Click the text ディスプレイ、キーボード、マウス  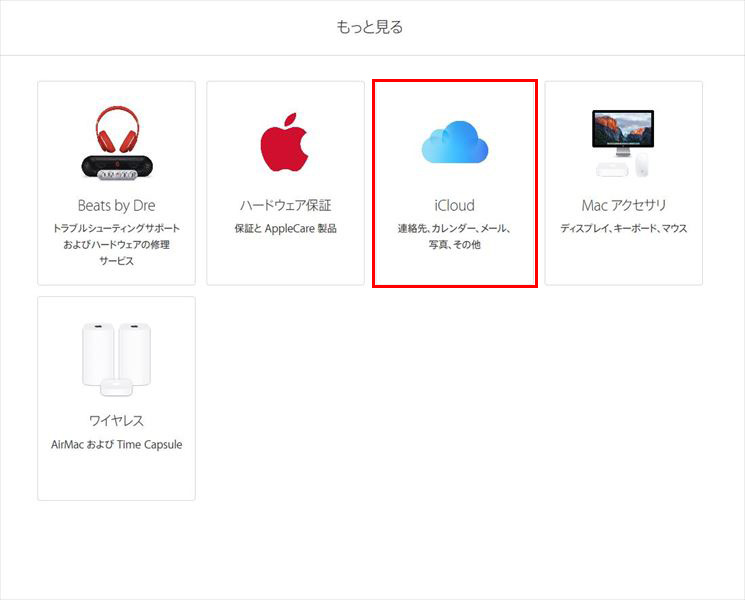click(624, 229)
